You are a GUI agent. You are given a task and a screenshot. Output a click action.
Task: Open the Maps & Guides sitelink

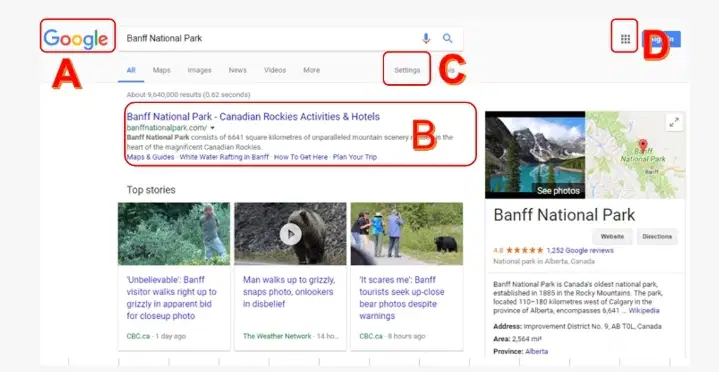click(x=150, y=157)
